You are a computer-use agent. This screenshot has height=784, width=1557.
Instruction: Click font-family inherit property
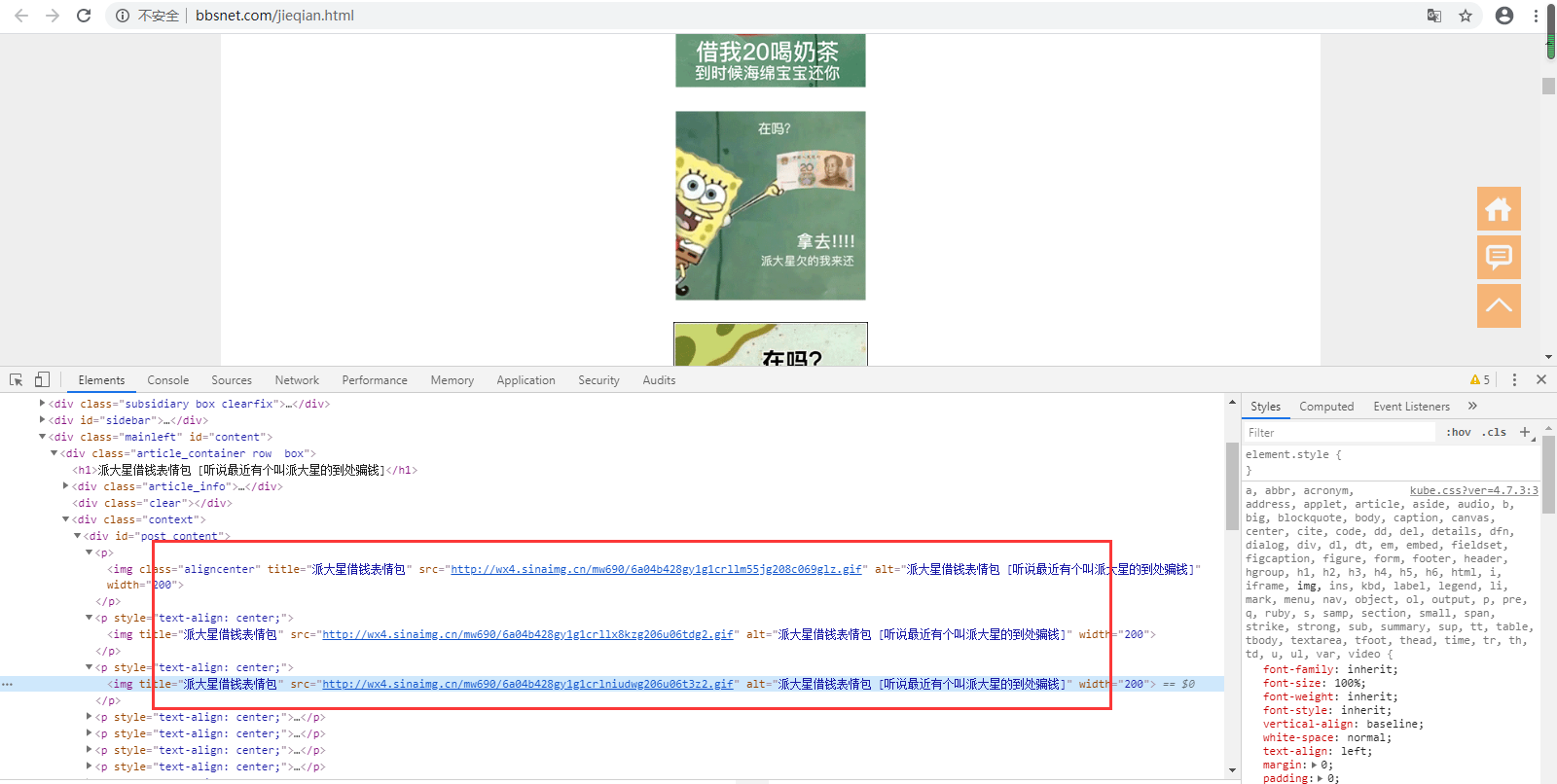tap(1330, 669)
